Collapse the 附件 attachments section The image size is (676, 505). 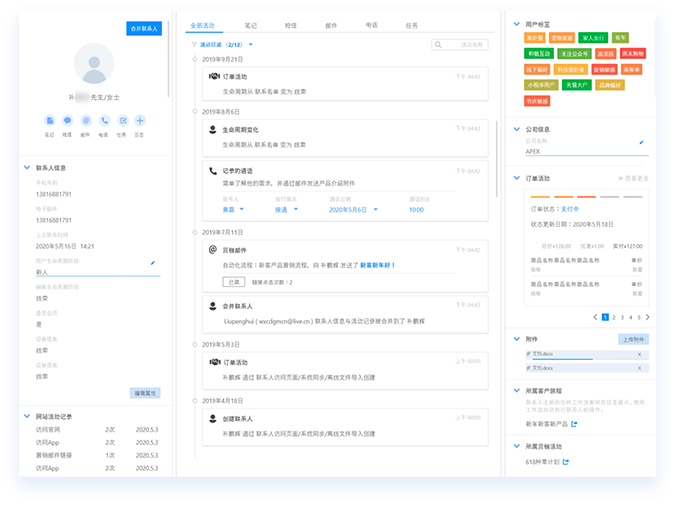516,339
